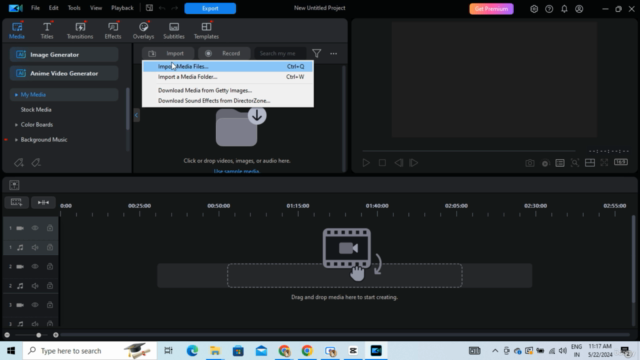This screenshot has width=640, height=360.
Task: Step to the next frame in preview
Action: tap(413, 162)
